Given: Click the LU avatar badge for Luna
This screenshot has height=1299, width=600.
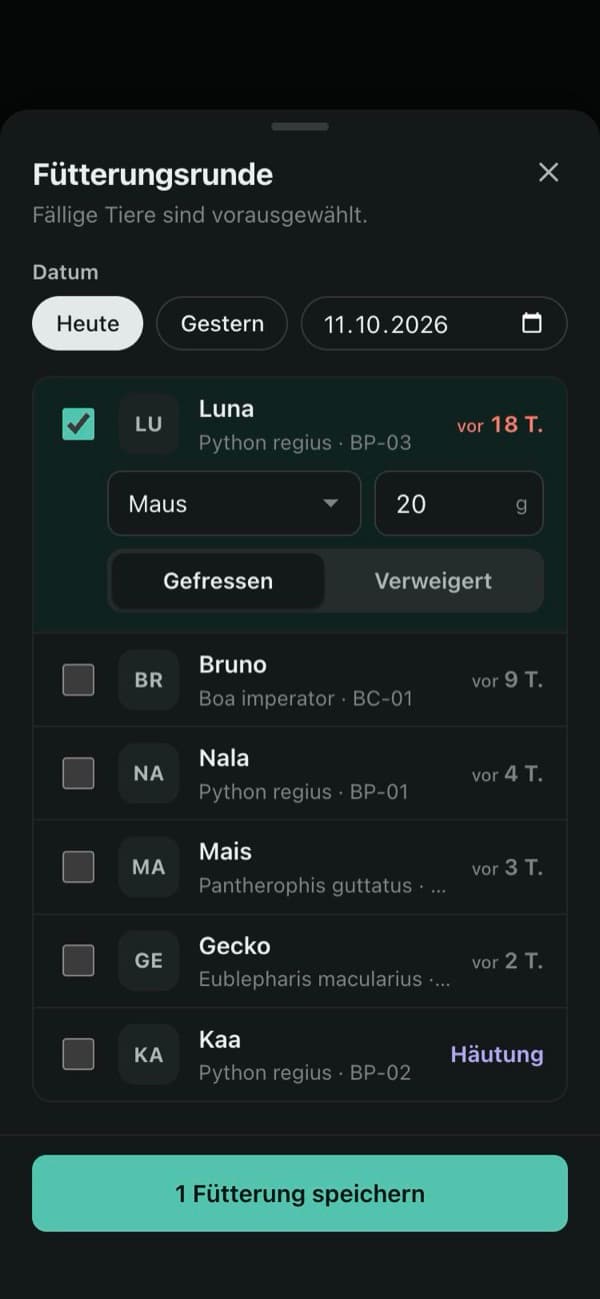Looking at the screenshot, I should tap(148, 424).
